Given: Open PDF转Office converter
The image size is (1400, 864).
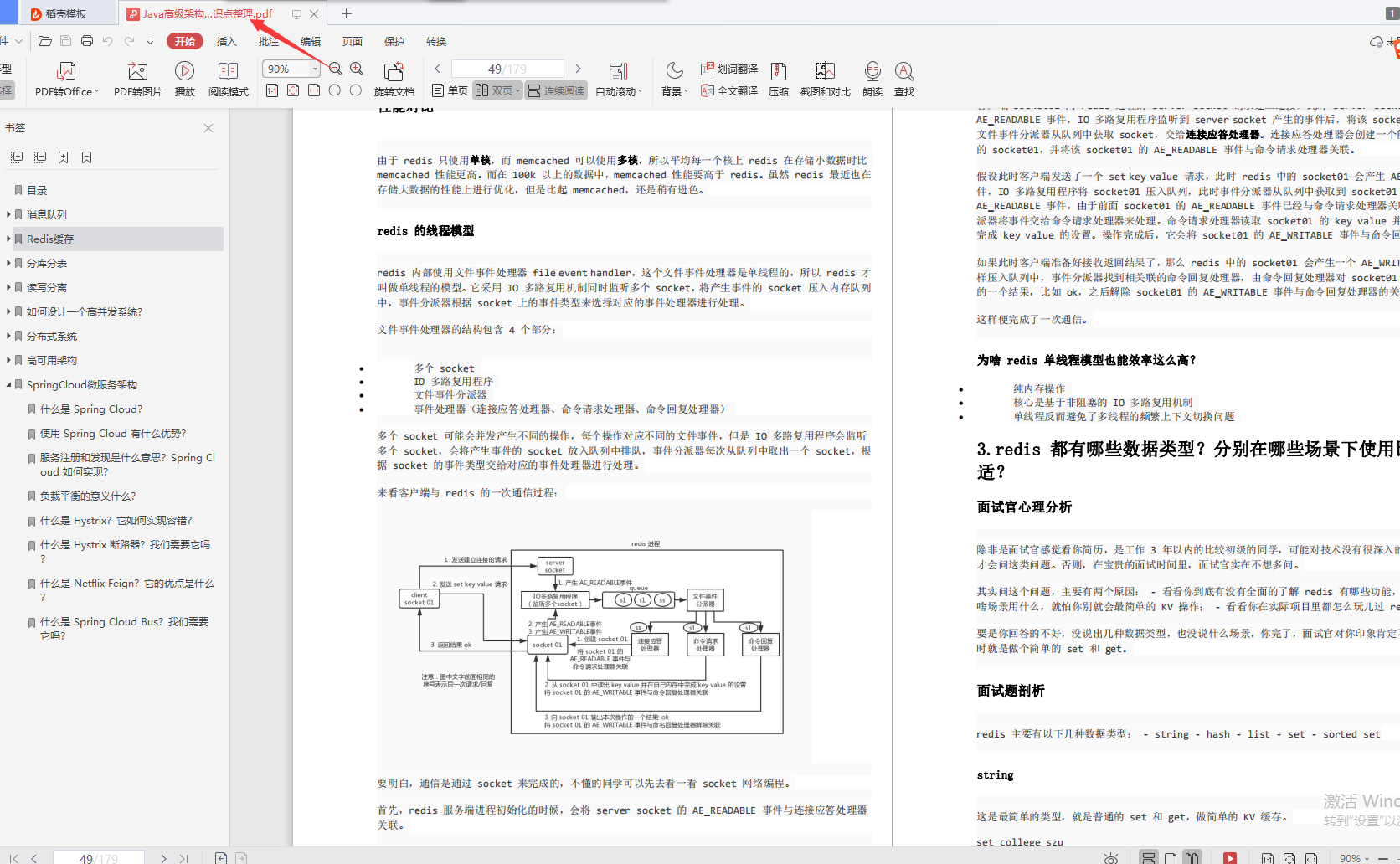Looking at the screenshot, I should point(67,80).
